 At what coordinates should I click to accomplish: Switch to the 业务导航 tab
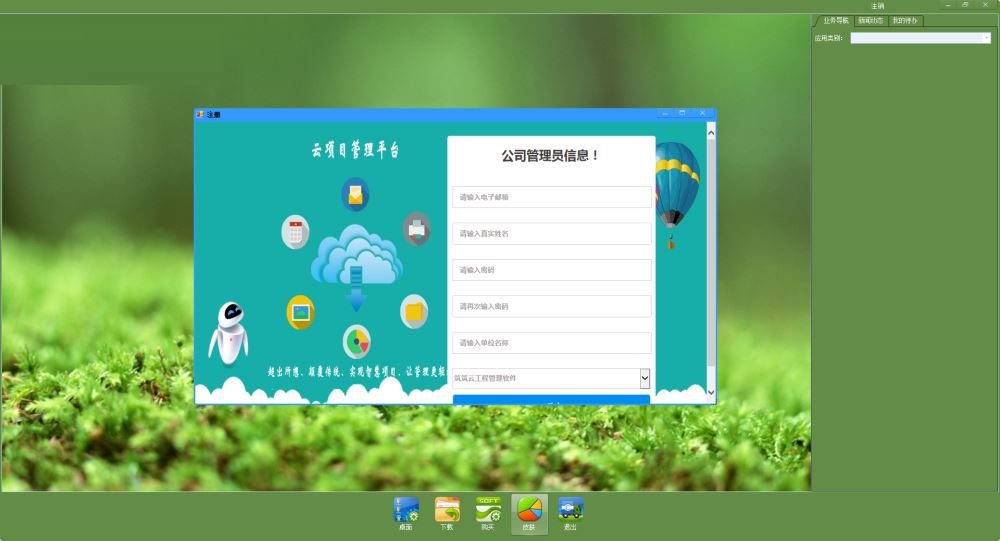coord(835,20)
